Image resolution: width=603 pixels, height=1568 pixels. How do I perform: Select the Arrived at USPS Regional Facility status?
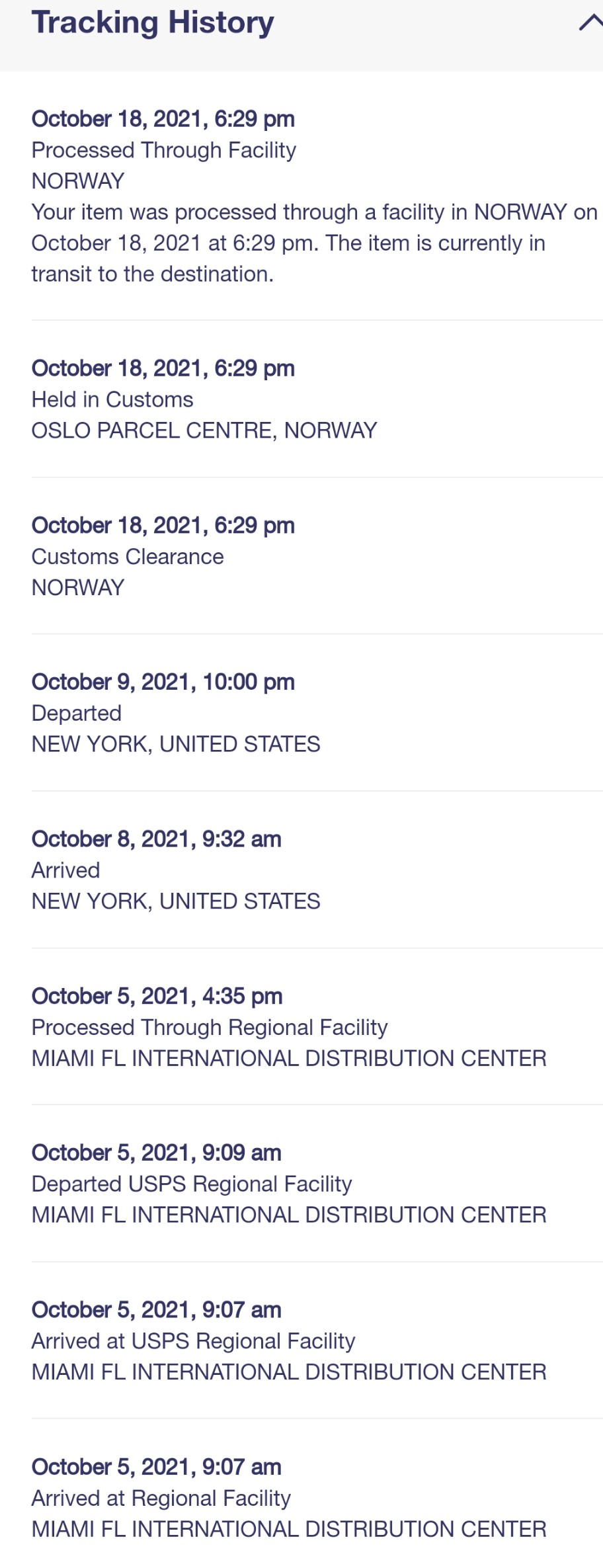(x=193, y=1341)
